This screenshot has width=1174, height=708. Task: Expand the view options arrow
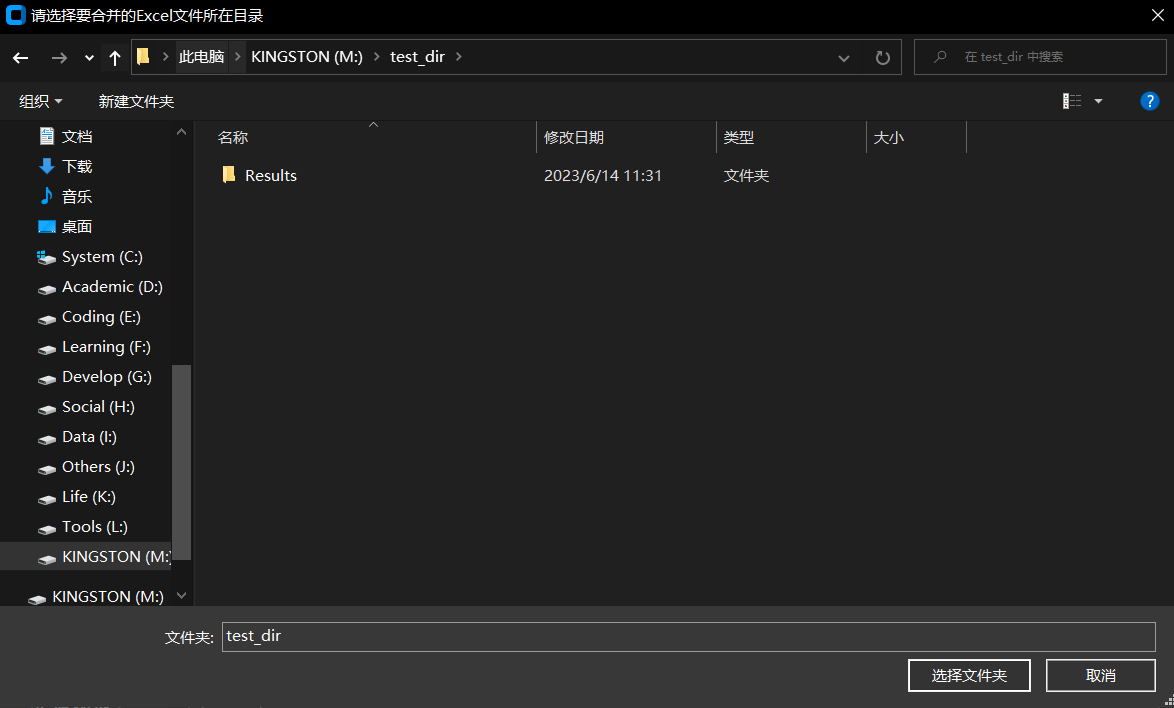point(1097,101)
